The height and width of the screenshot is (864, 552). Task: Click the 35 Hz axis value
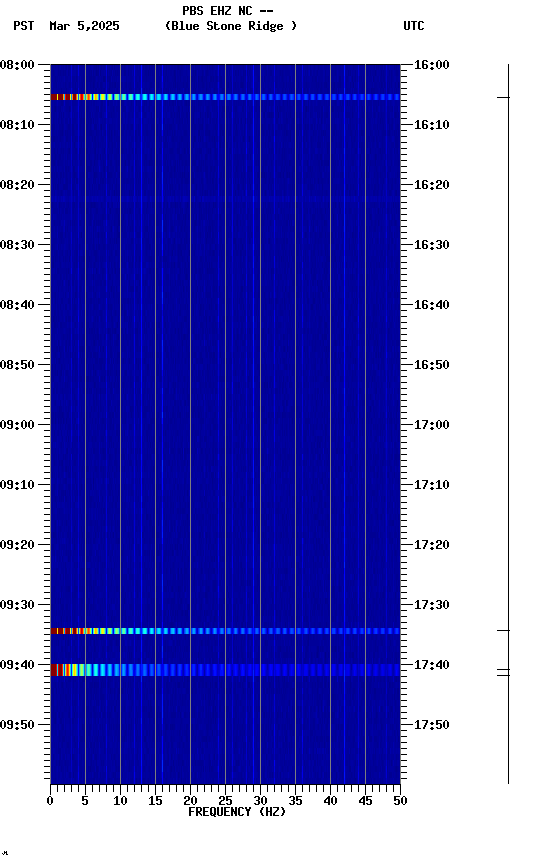pos(295,801)
